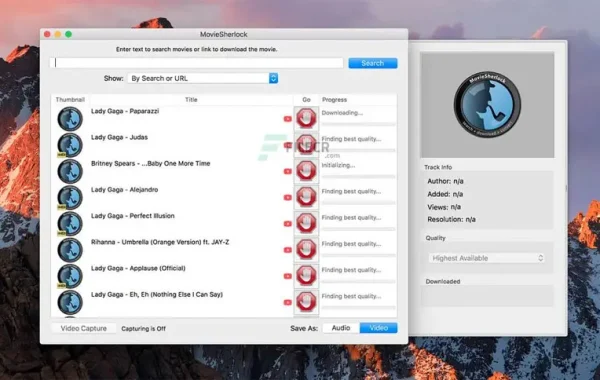Select the Judas row thumbnail

70,145
